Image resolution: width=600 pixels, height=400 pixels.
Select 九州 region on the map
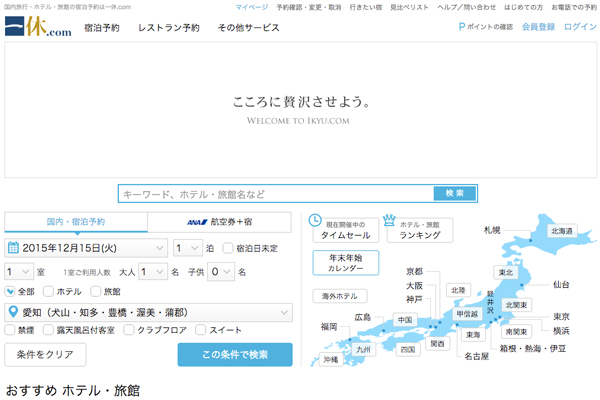(x=364, y=349)
